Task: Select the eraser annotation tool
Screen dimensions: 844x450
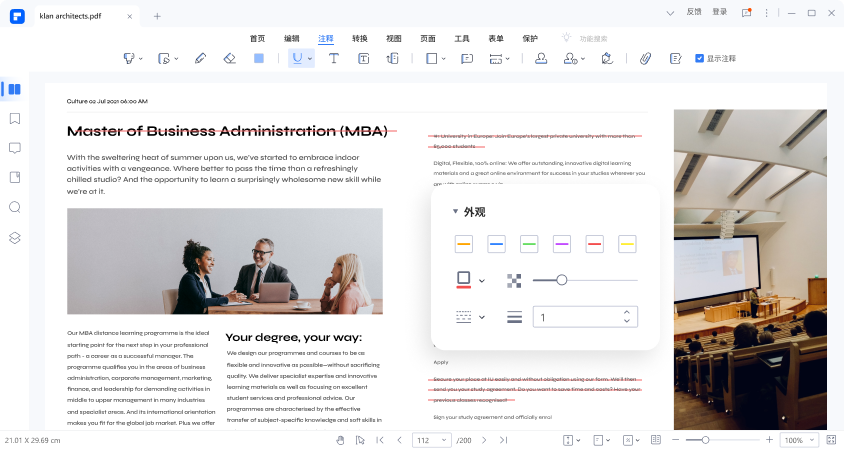Action: tap(229, 59)
